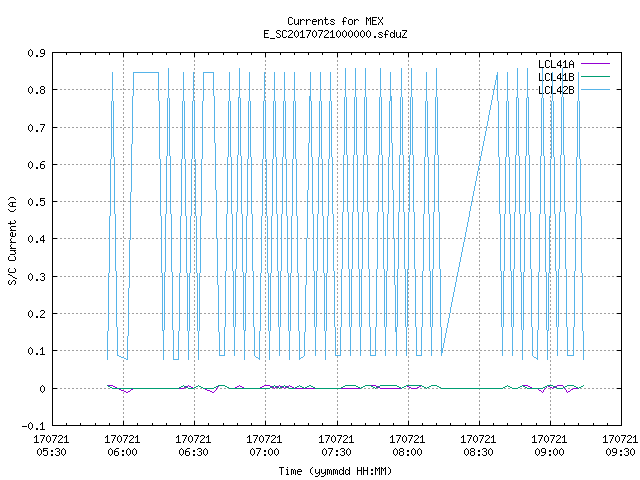The width and height of the screenshot is (640, 480).
Task: Click the 0 y-axis tick label
Action: pyautogui.click(x=42, y=389)
